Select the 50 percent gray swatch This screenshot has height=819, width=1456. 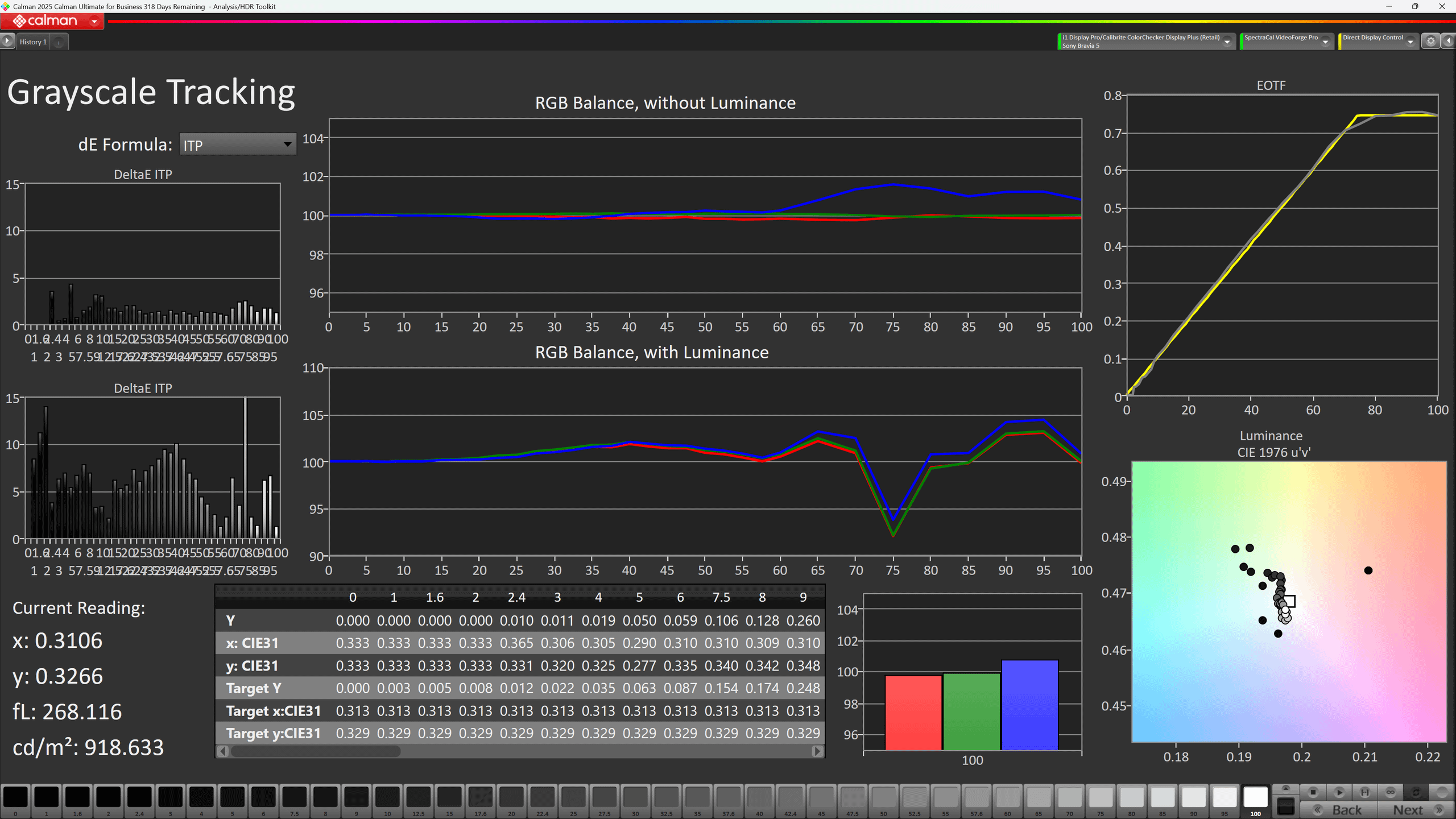pos(883,797)
